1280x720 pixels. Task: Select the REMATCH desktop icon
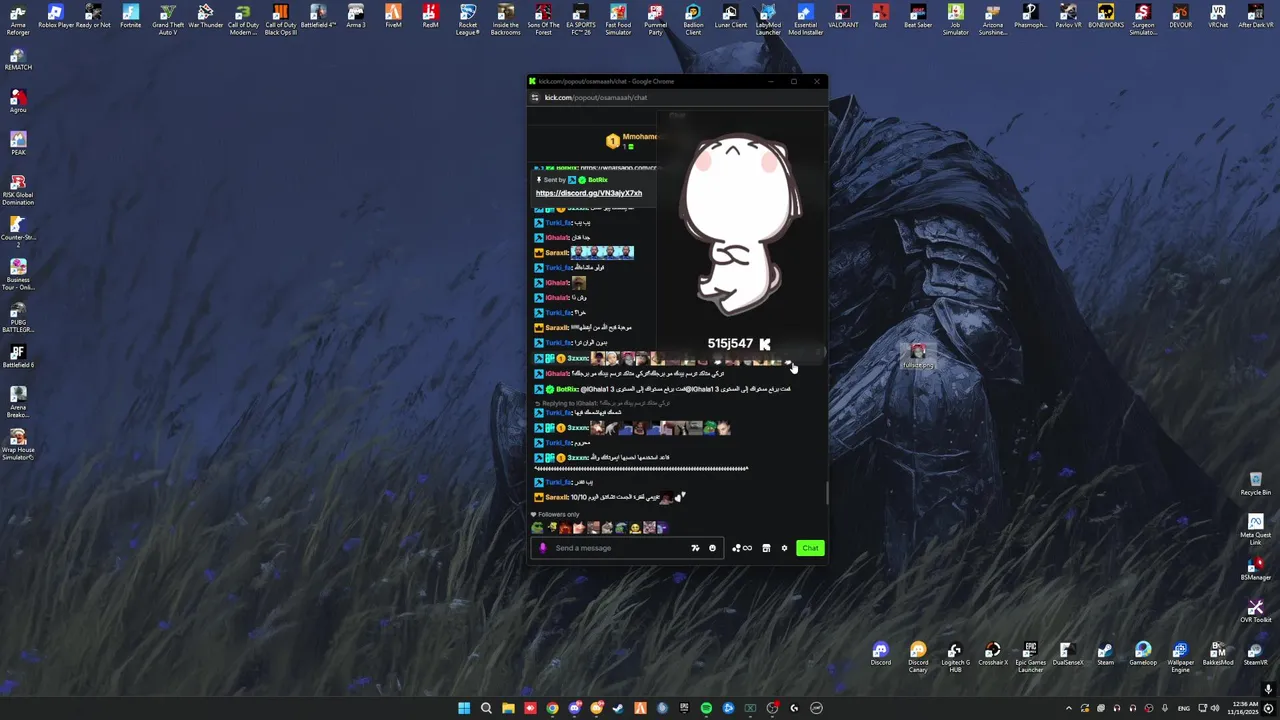point(18,58)
